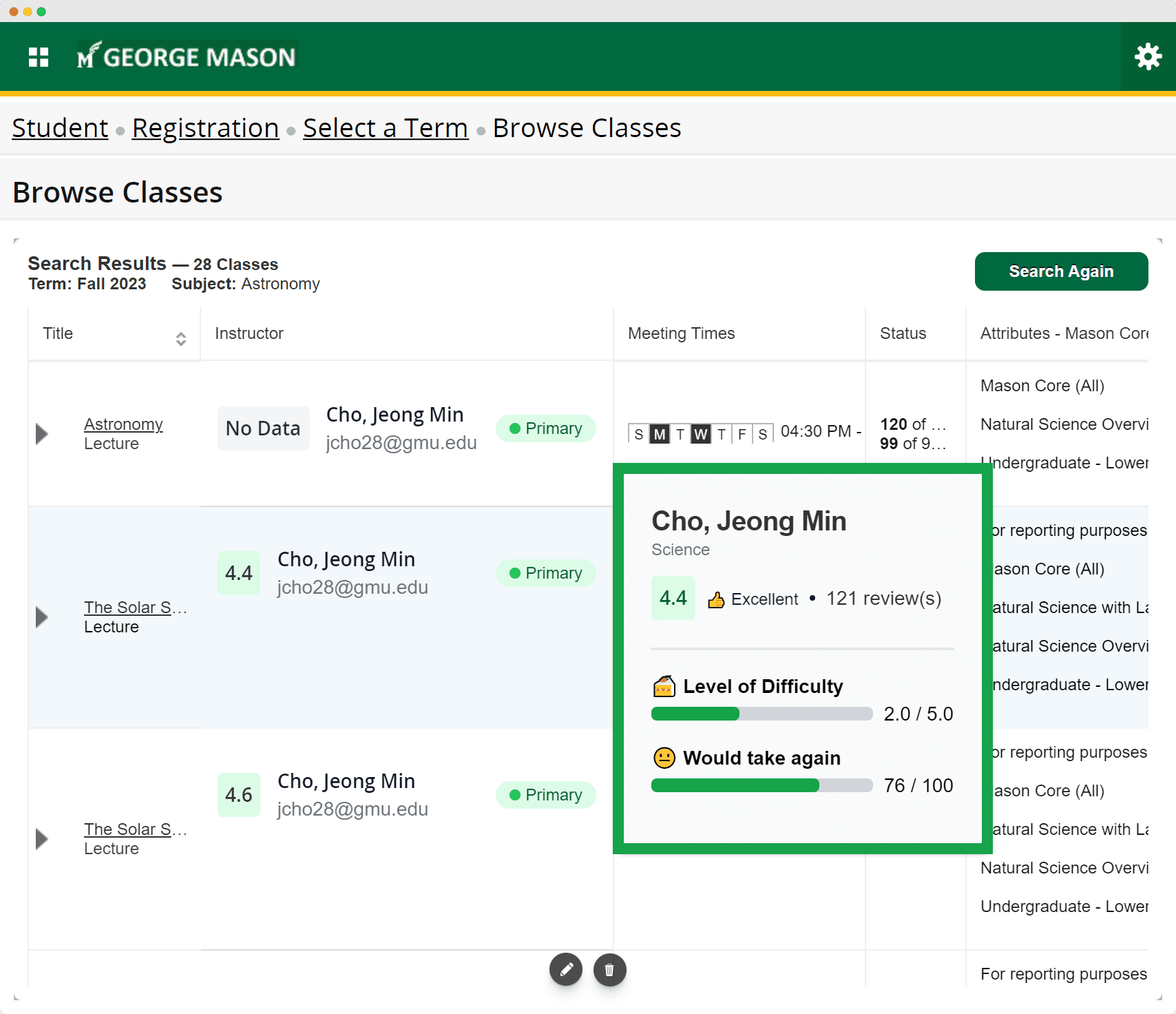Click the thumbs-up Excellent icon
1176x1014 pixels.
(716, 600)
